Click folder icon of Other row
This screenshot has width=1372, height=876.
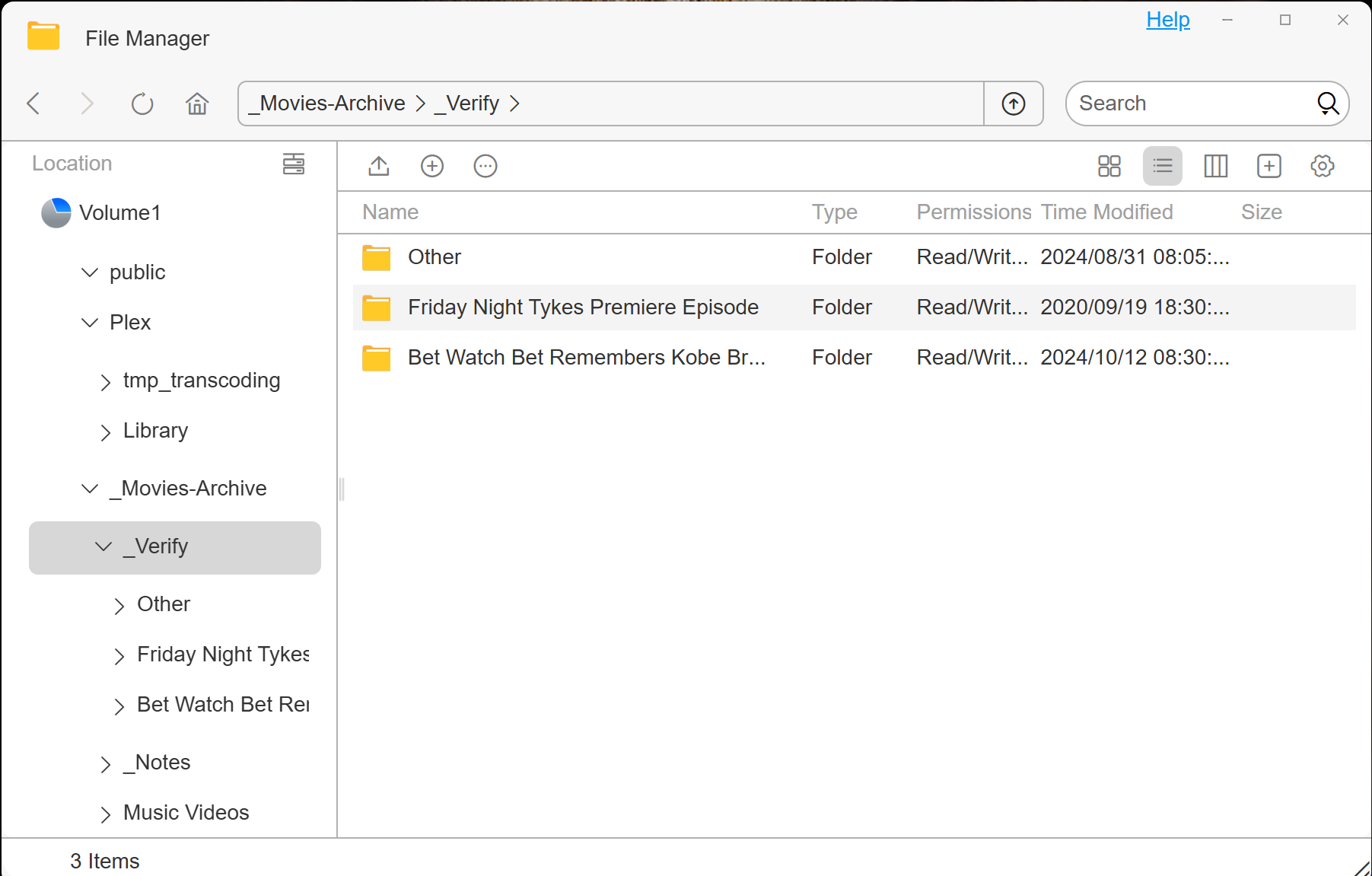pyautogui.click(x=377, y=258)
